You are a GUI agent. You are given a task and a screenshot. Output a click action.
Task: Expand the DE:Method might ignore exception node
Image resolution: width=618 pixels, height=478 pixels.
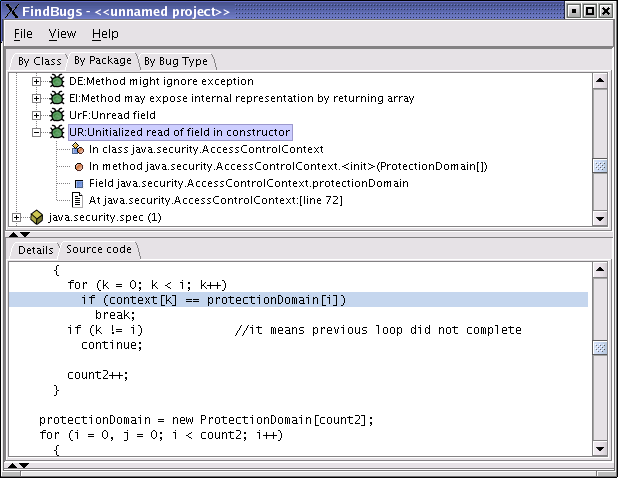coord(36,81)
